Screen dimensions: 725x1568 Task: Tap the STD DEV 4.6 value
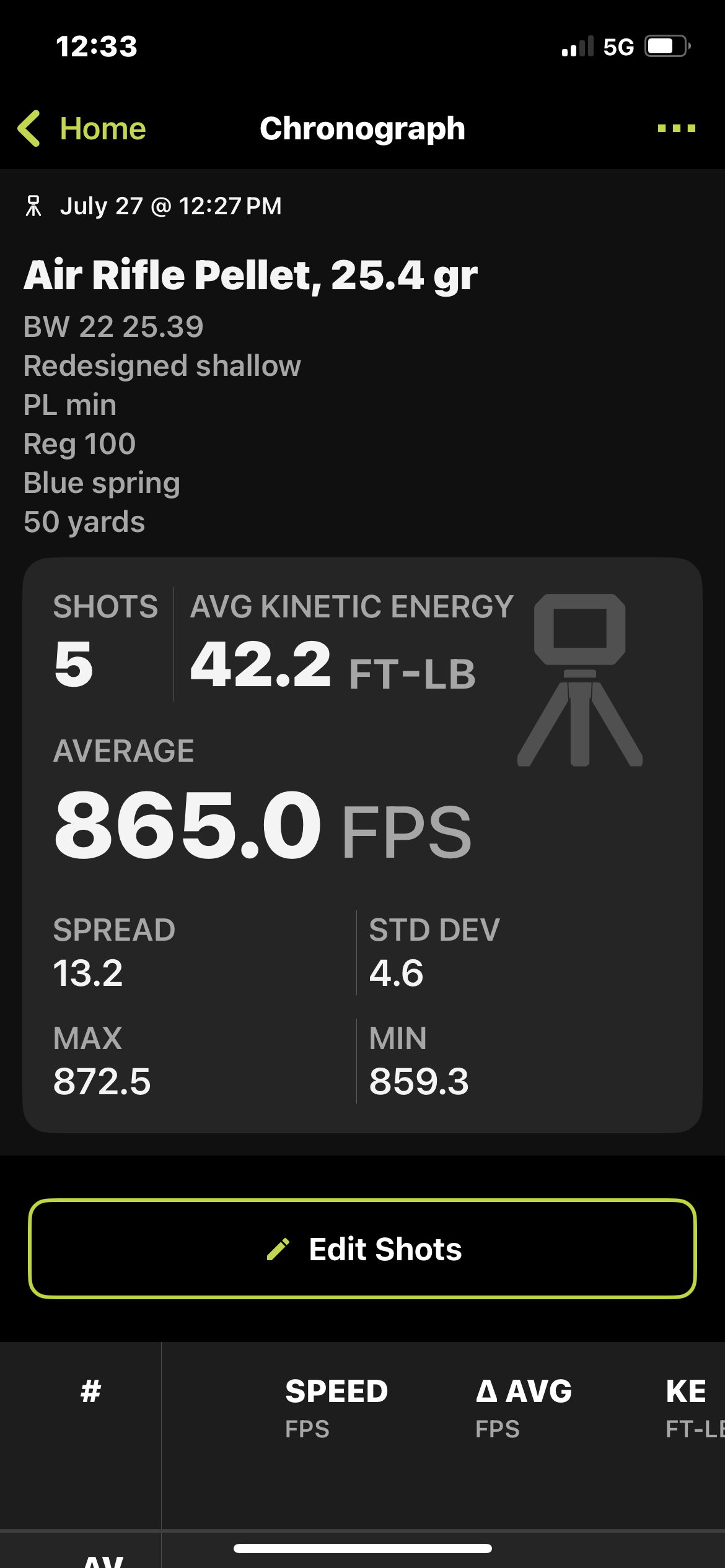(x=397, y=973)
